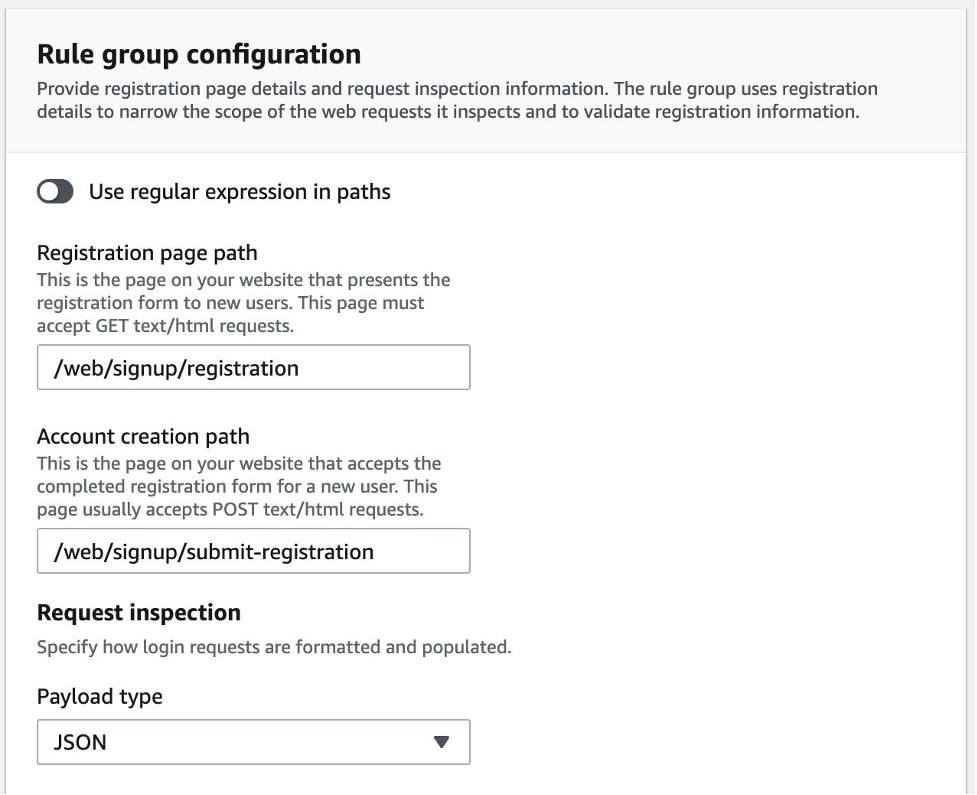Open the Payload type dropdown

tap(253, 743)
